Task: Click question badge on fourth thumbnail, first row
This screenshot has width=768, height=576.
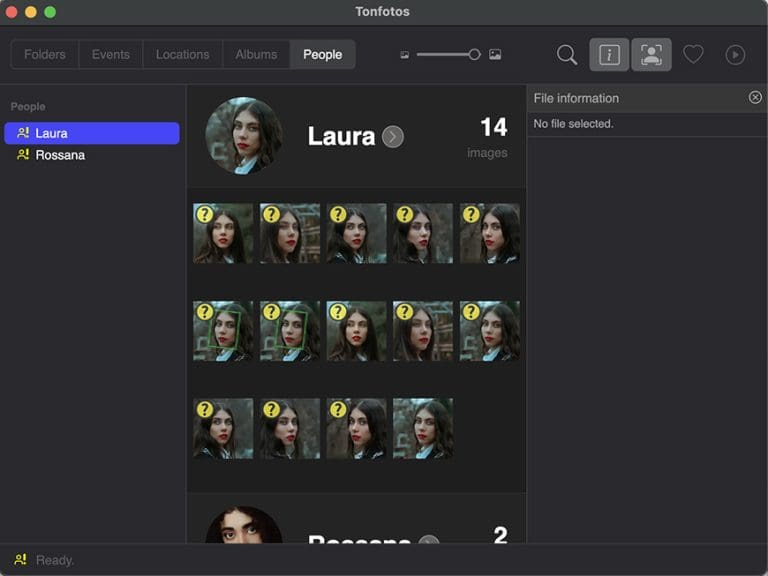Action: tap(405, 214)
